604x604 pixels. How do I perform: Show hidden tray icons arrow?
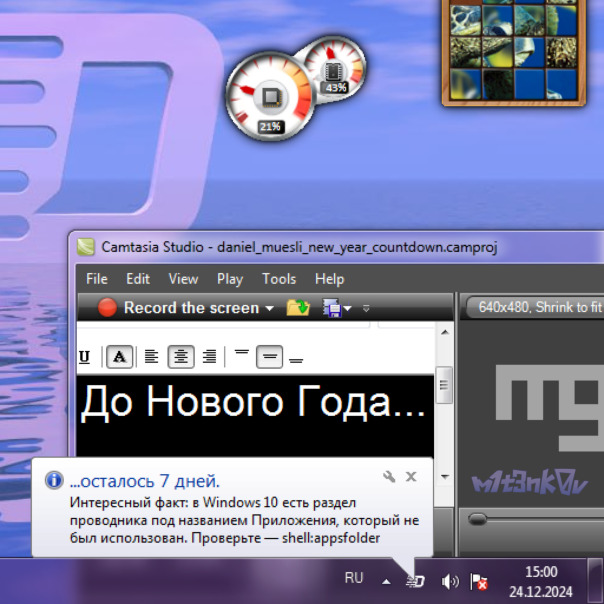[x=386, y=582]
